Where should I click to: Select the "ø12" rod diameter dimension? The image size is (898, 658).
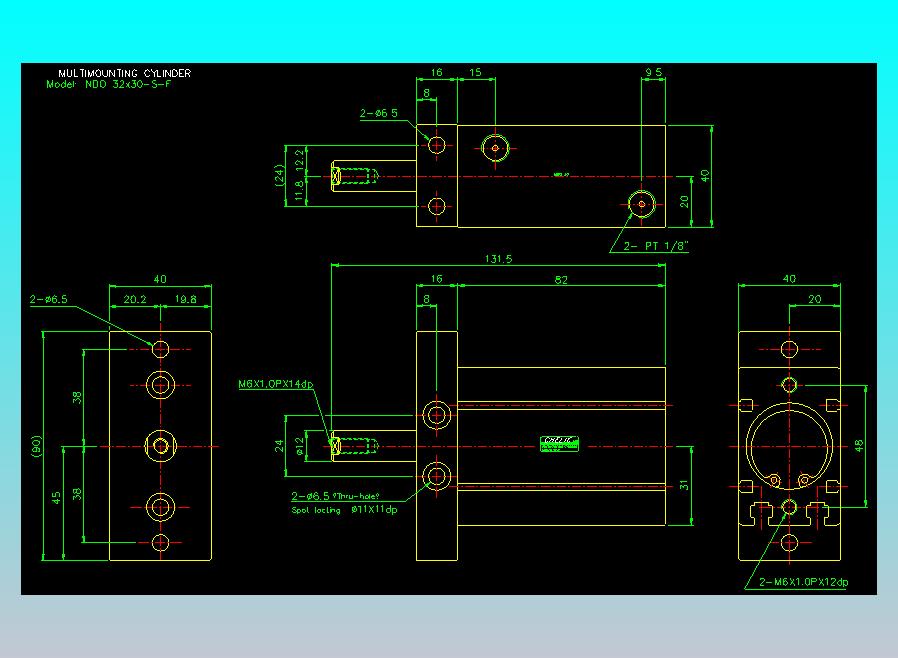coord(299,446)
